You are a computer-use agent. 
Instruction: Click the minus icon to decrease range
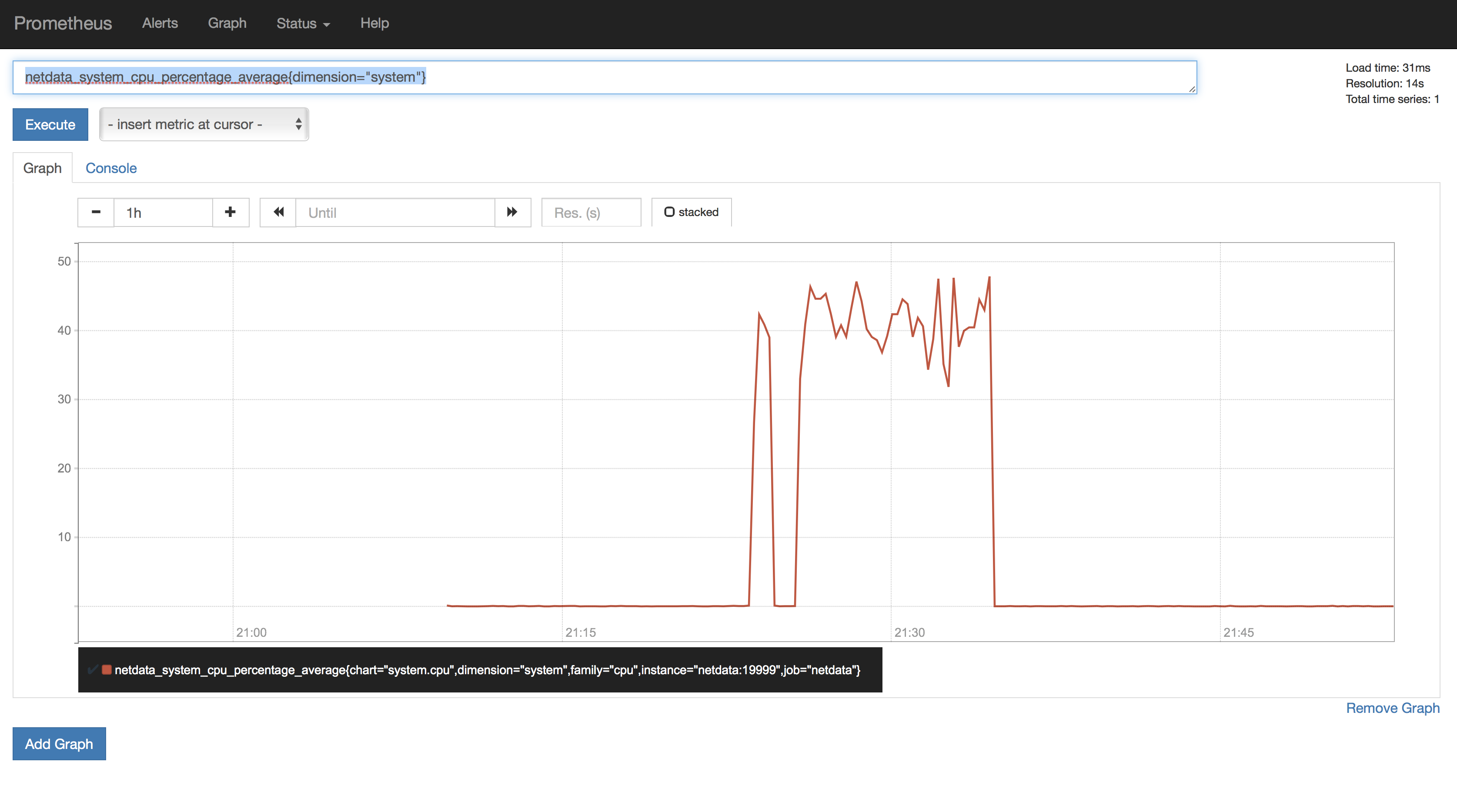pos(96,212)
